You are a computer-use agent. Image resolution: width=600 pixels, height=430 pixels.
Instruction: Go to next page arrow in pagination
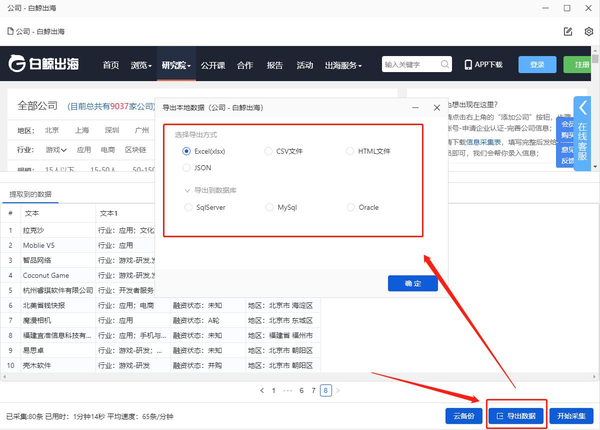(x=338, y=391)
